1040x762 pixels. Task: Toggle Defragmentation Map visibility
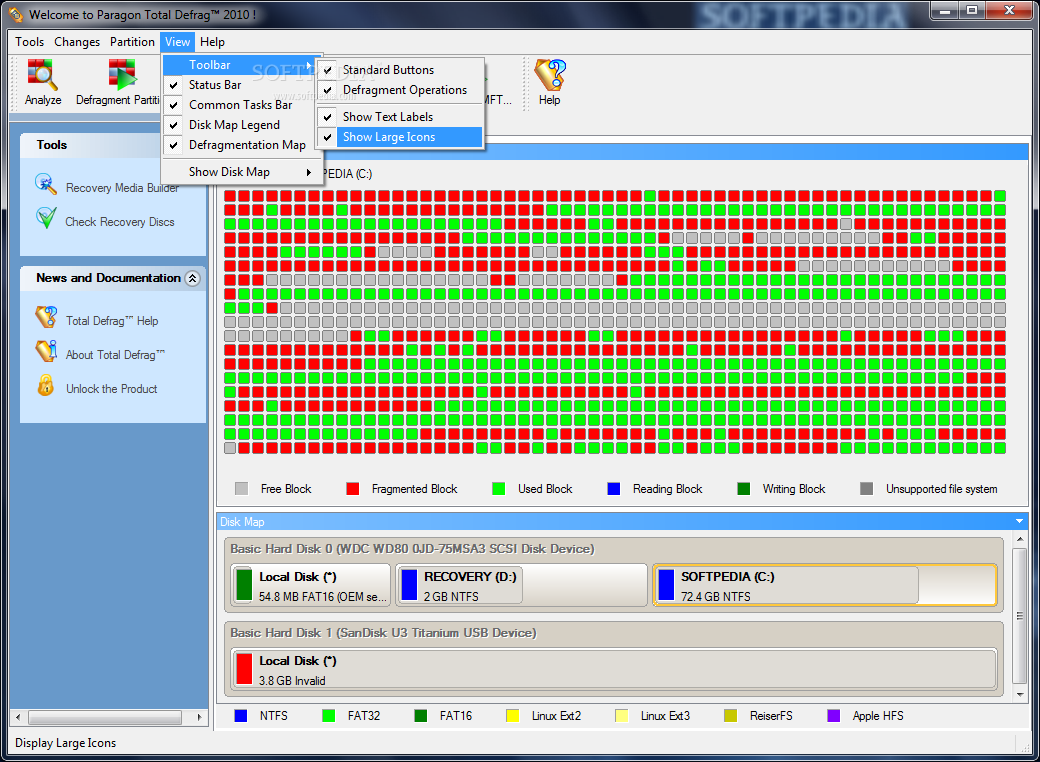(x=242, y=145)
